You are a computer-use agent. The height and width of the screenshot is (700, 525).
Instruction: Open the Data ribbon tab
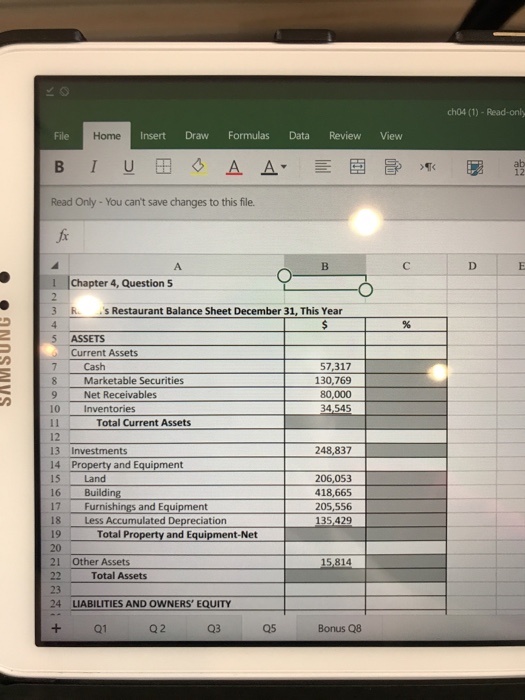click(x=299, y=136)
